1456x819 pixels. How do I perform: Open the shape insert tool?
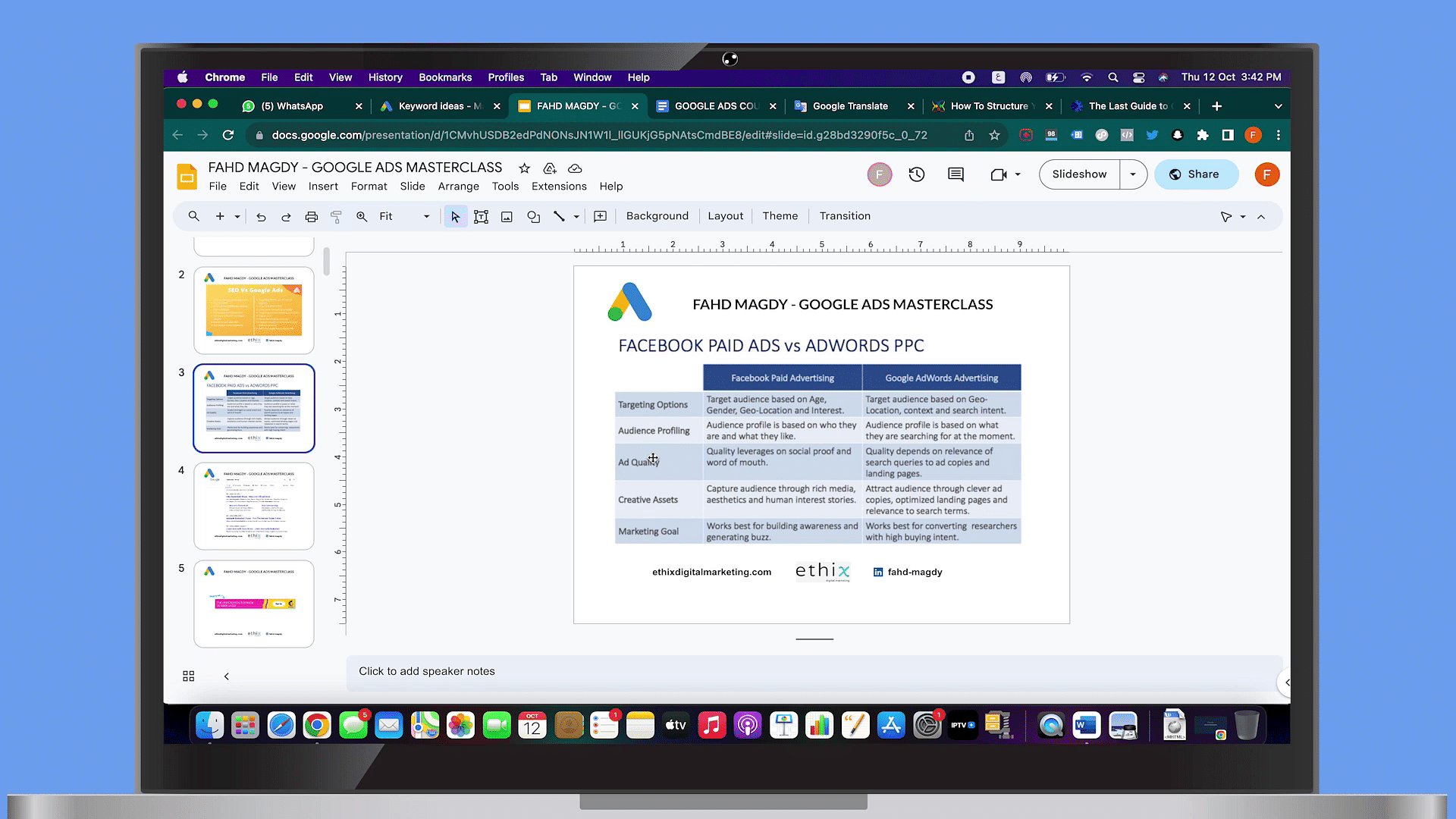click(533, 217)
